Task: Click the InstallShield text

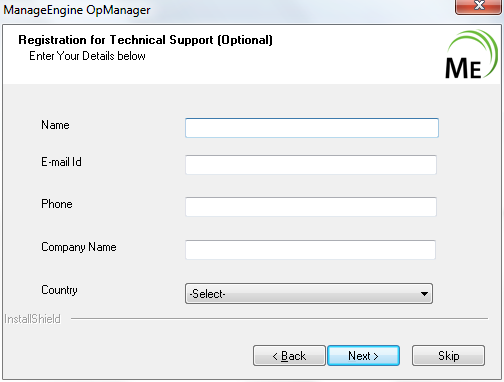Action: click(32, 319)
